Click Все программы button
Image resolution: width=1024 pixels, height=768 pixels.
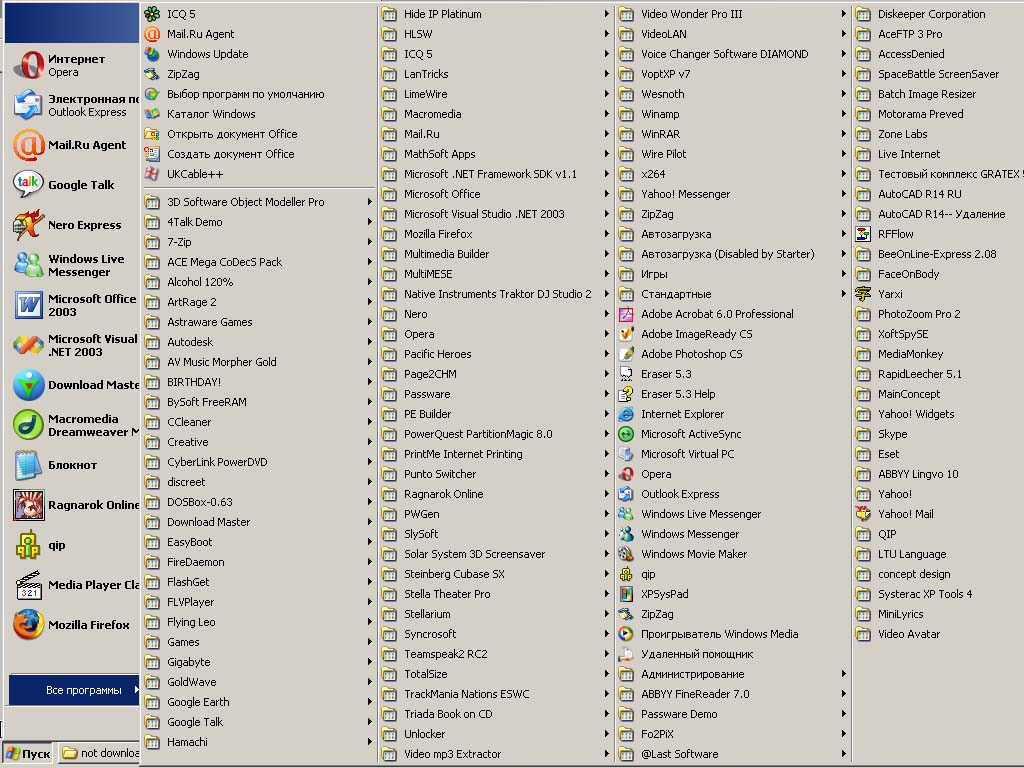point(74,690)
